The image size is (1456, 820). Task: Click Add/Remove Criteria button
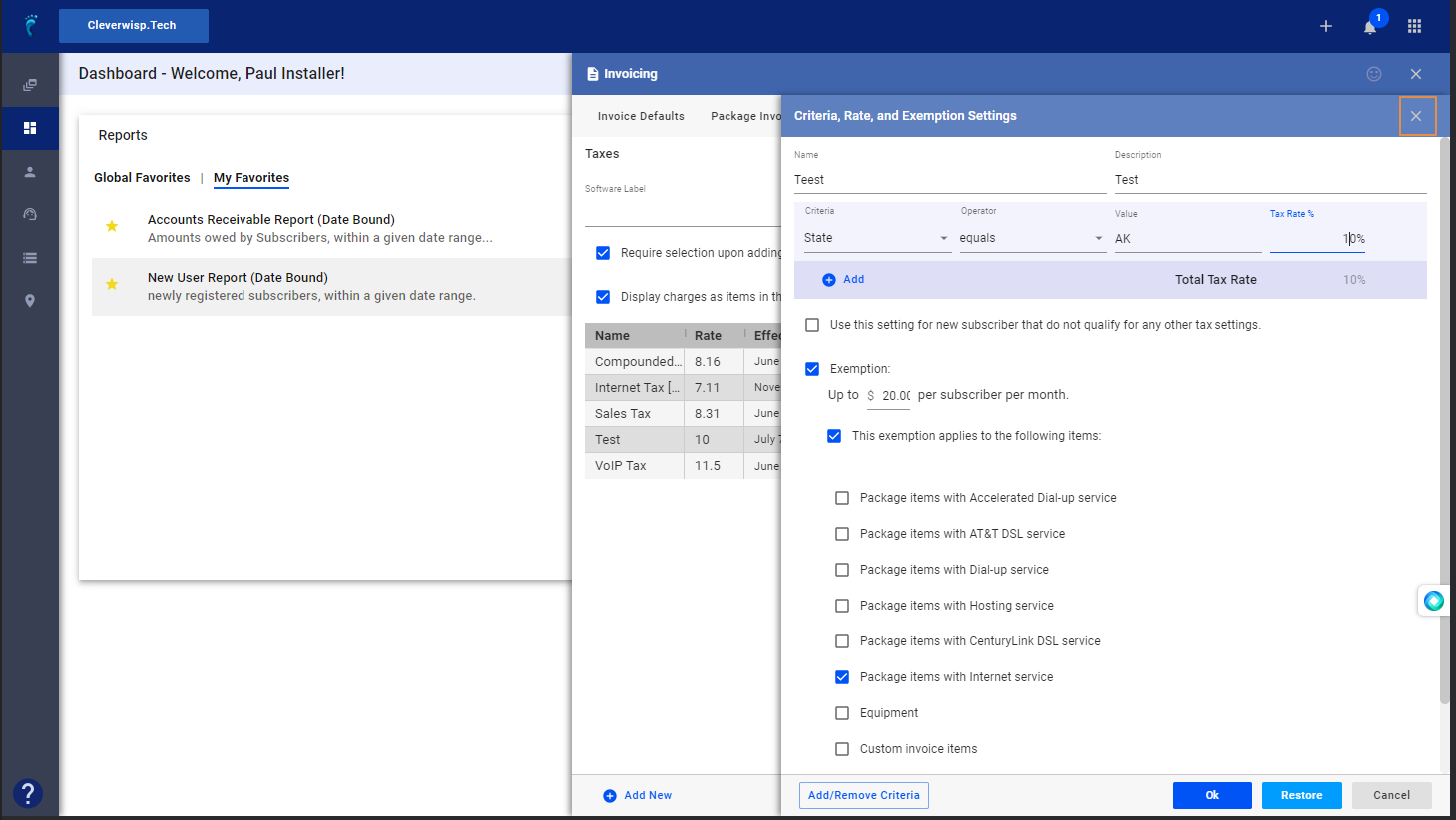(x=864, y=795)
